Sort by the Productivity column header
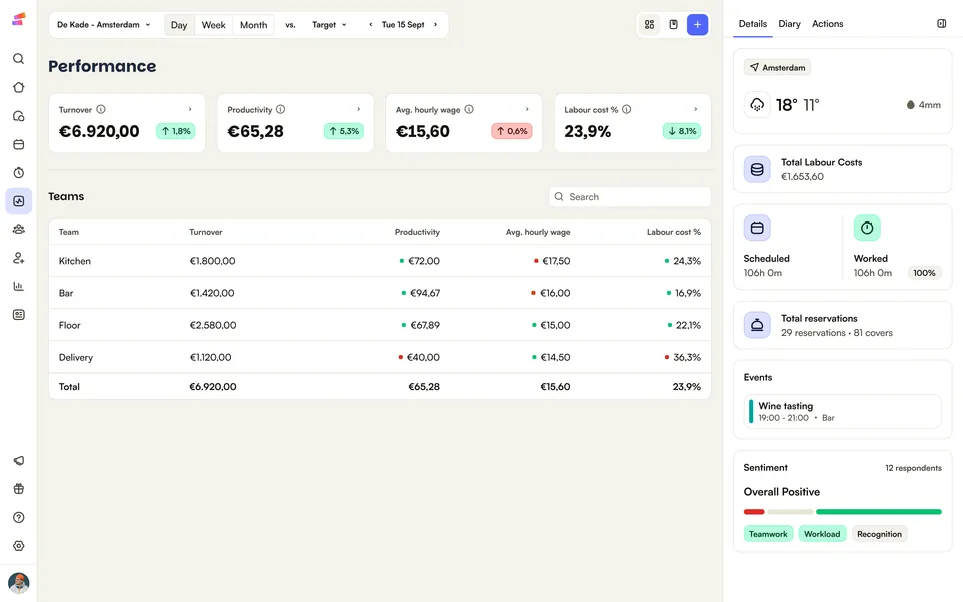 (x=417, y=232)
